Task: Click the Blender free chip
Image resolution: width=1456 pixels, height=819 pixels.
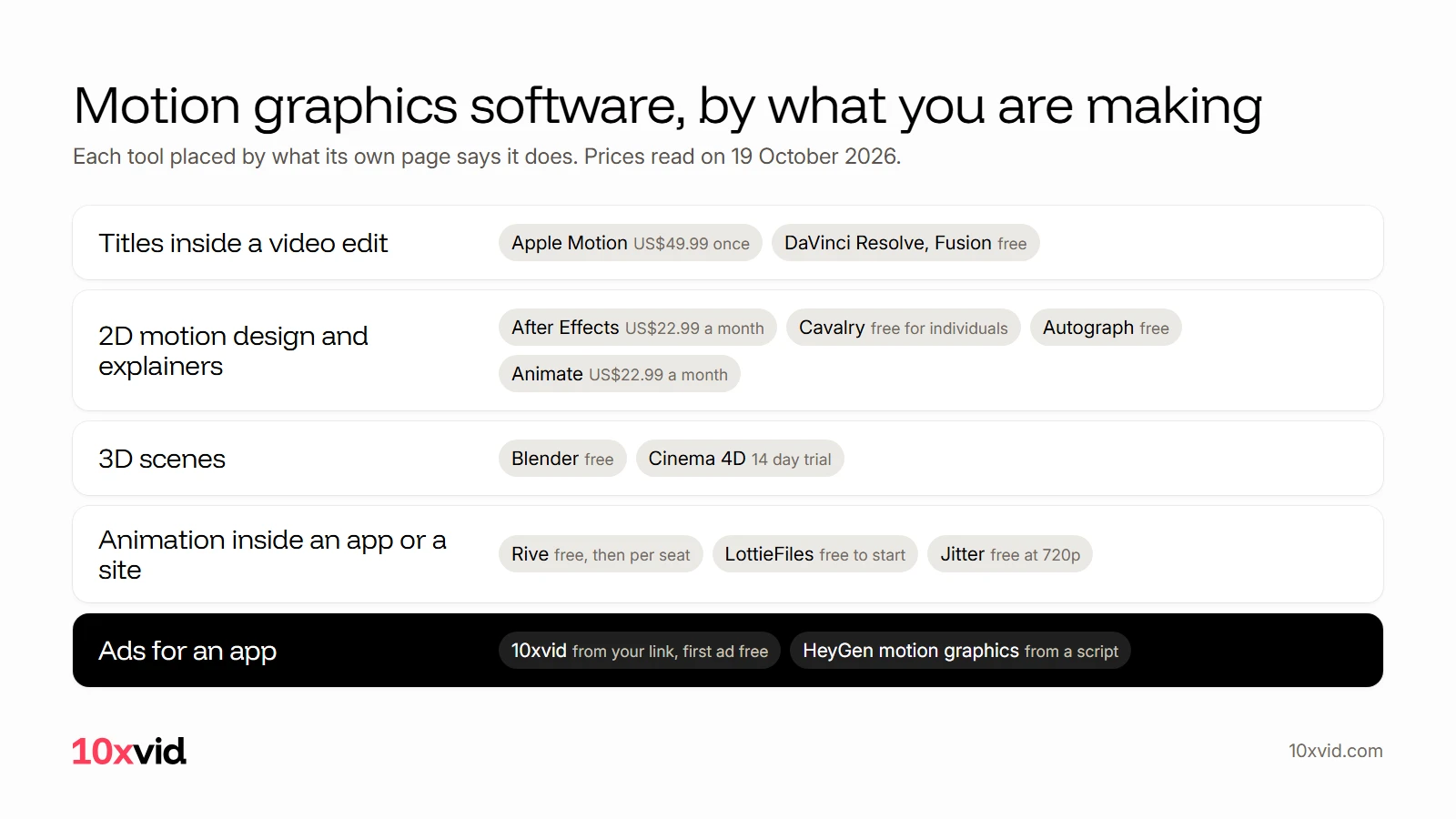Action: click(562, 459)
